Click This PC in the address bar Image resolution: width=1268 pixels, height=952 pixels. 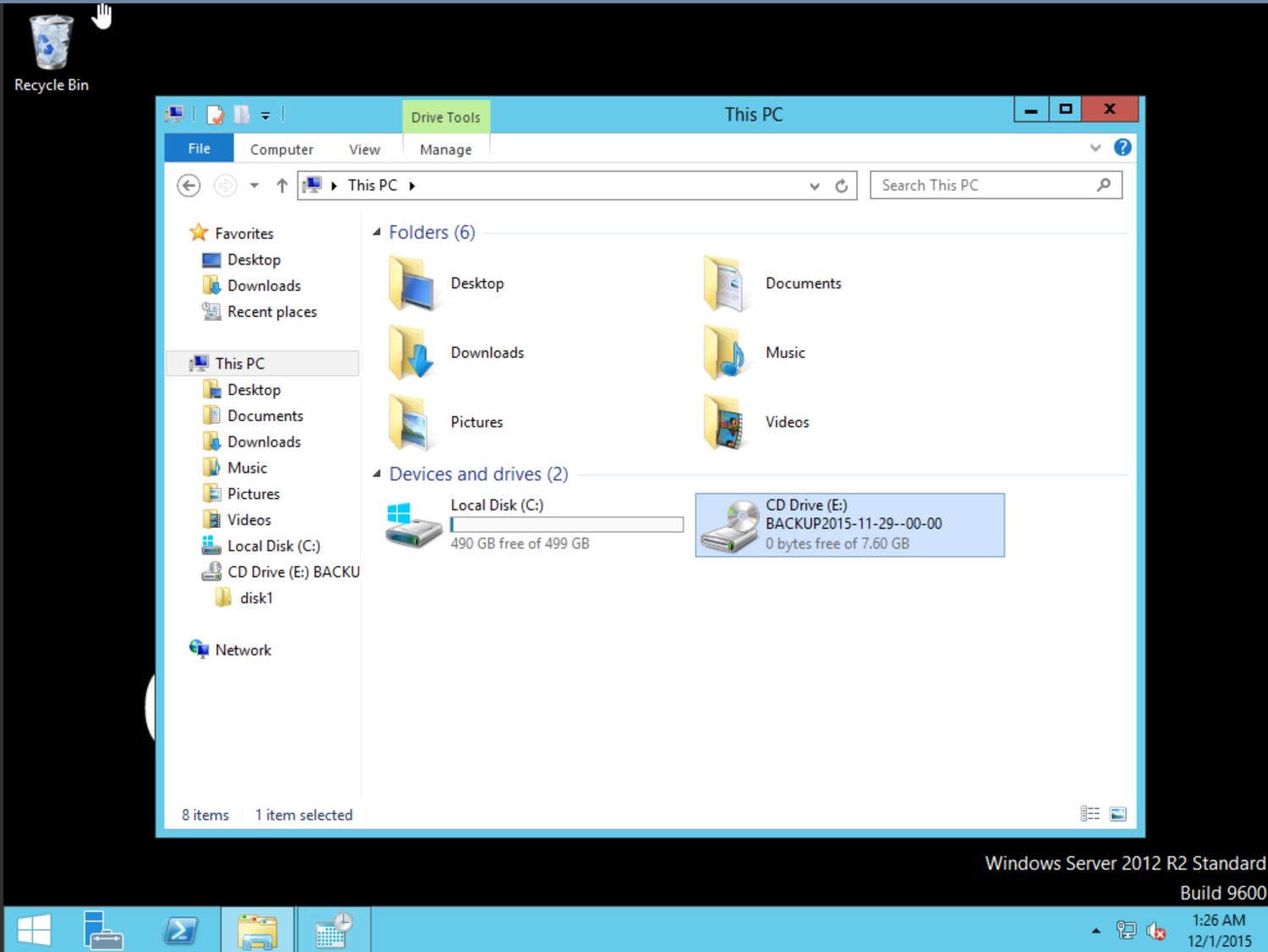tap(372, 185)
